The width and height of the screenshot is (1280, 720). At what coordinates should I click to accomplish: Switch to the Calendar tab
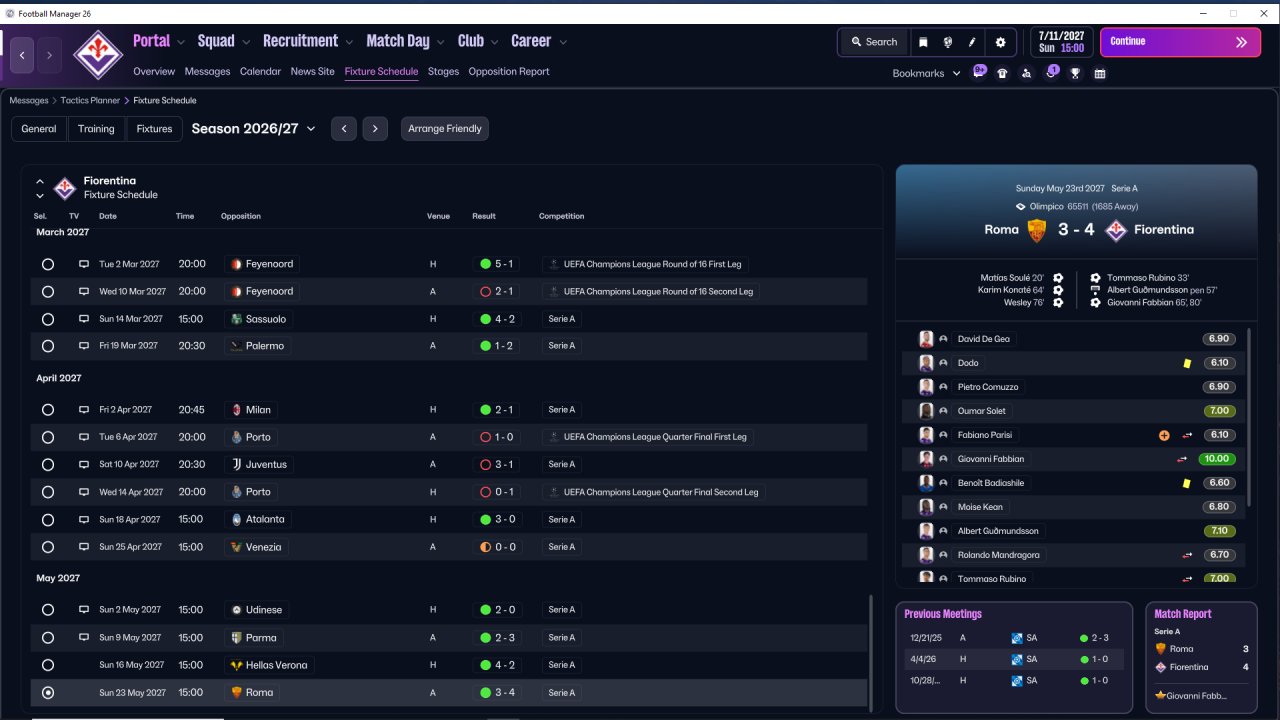260,72
